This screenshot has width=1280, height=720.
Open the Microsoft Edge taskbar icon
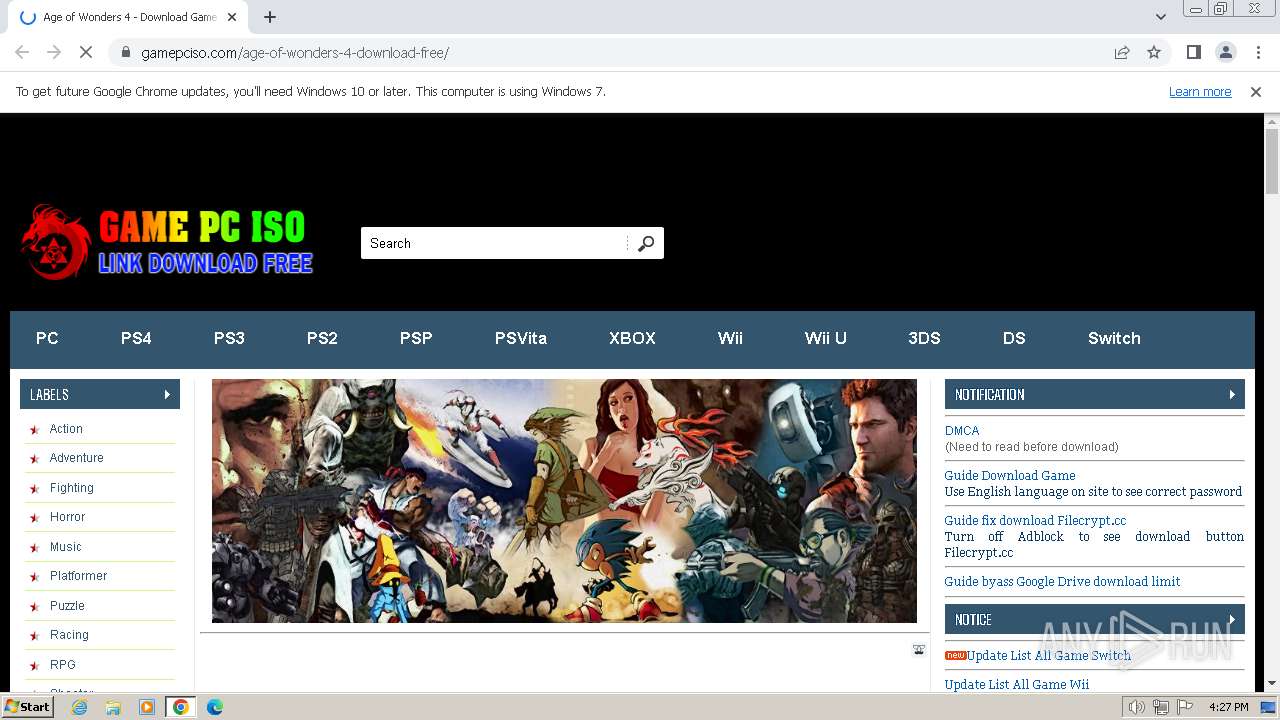pos(215,707)
